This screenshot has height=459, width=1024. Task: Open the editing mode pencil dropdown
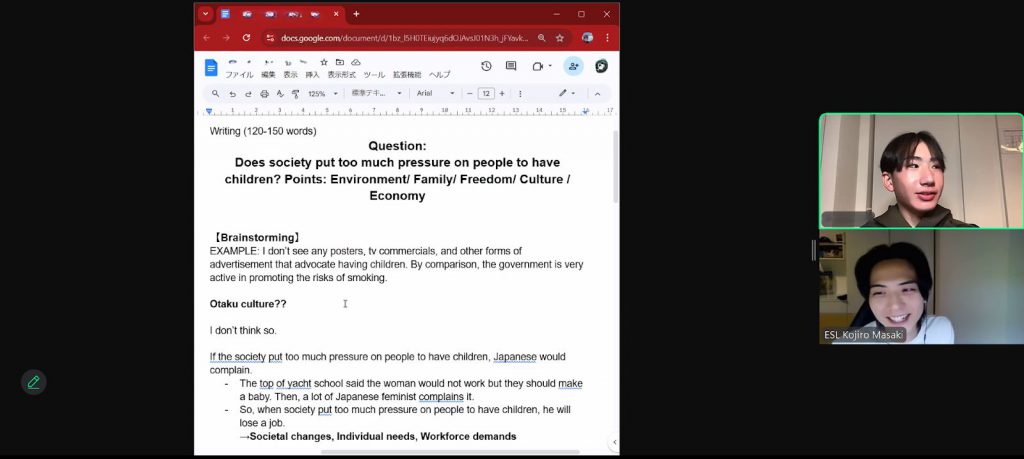click(568, 94)
